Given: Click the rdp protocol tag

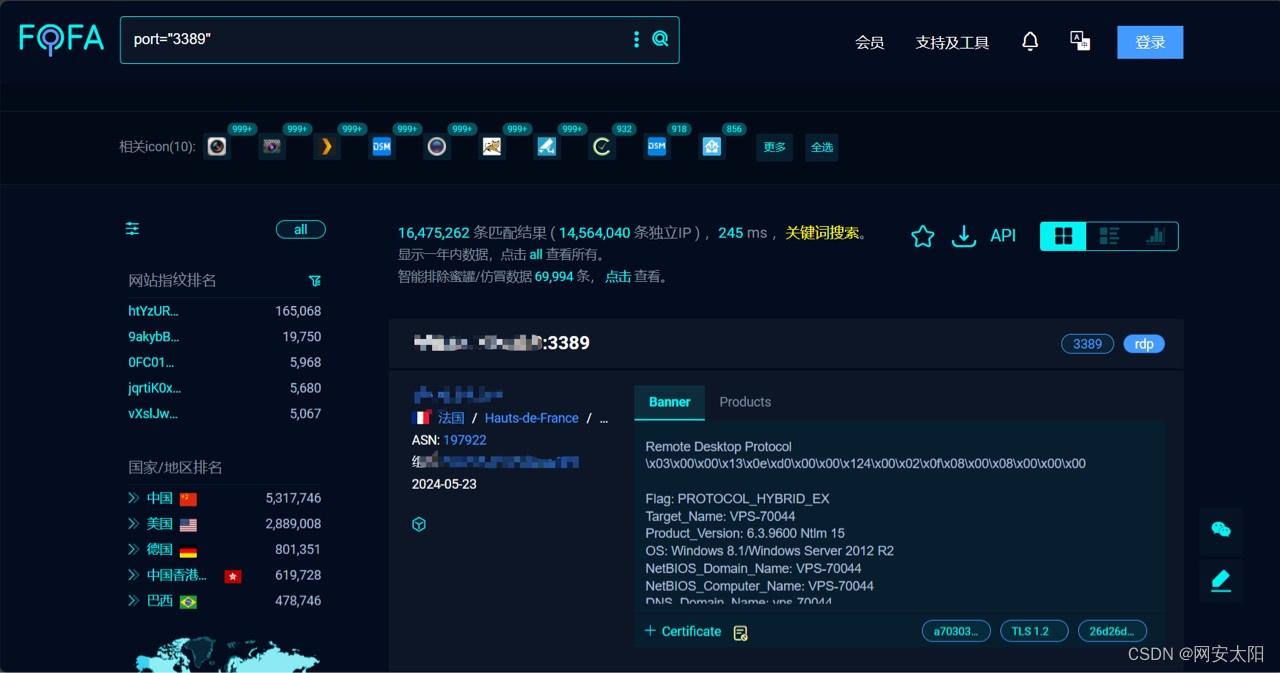Looking at the screenshot, I should pyautogui.click(x=1144, y=344).
